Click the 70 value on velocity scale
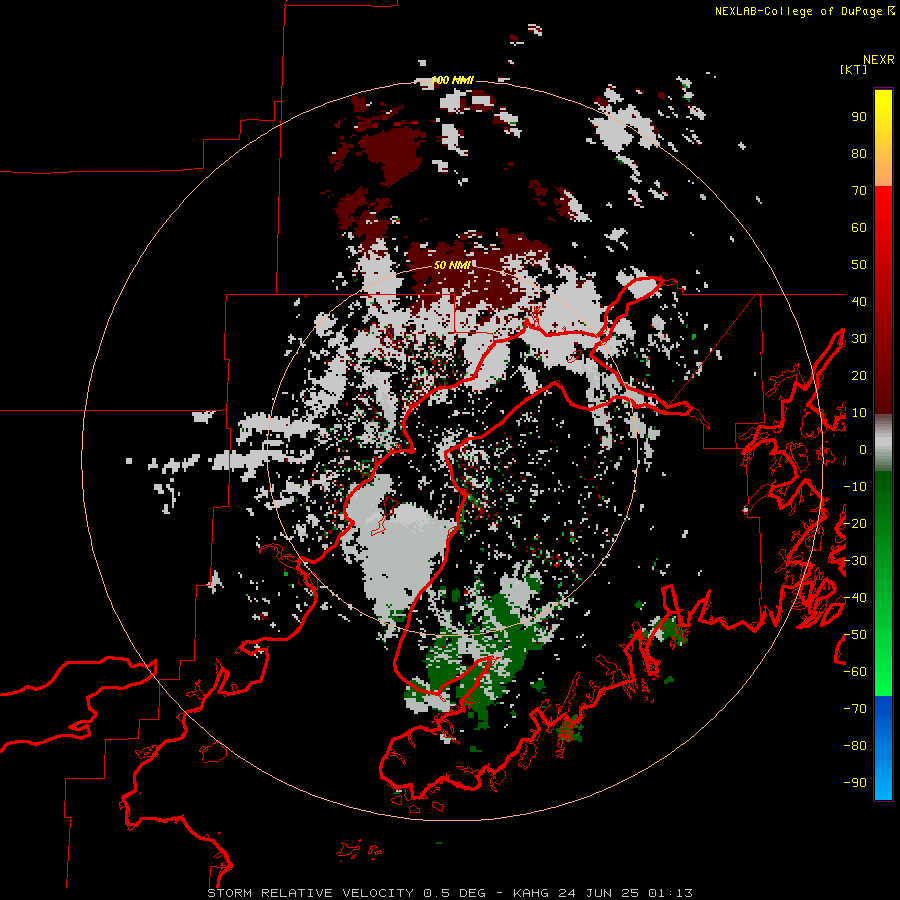Screen dimensions: 900x900 (x=859, y=191)
